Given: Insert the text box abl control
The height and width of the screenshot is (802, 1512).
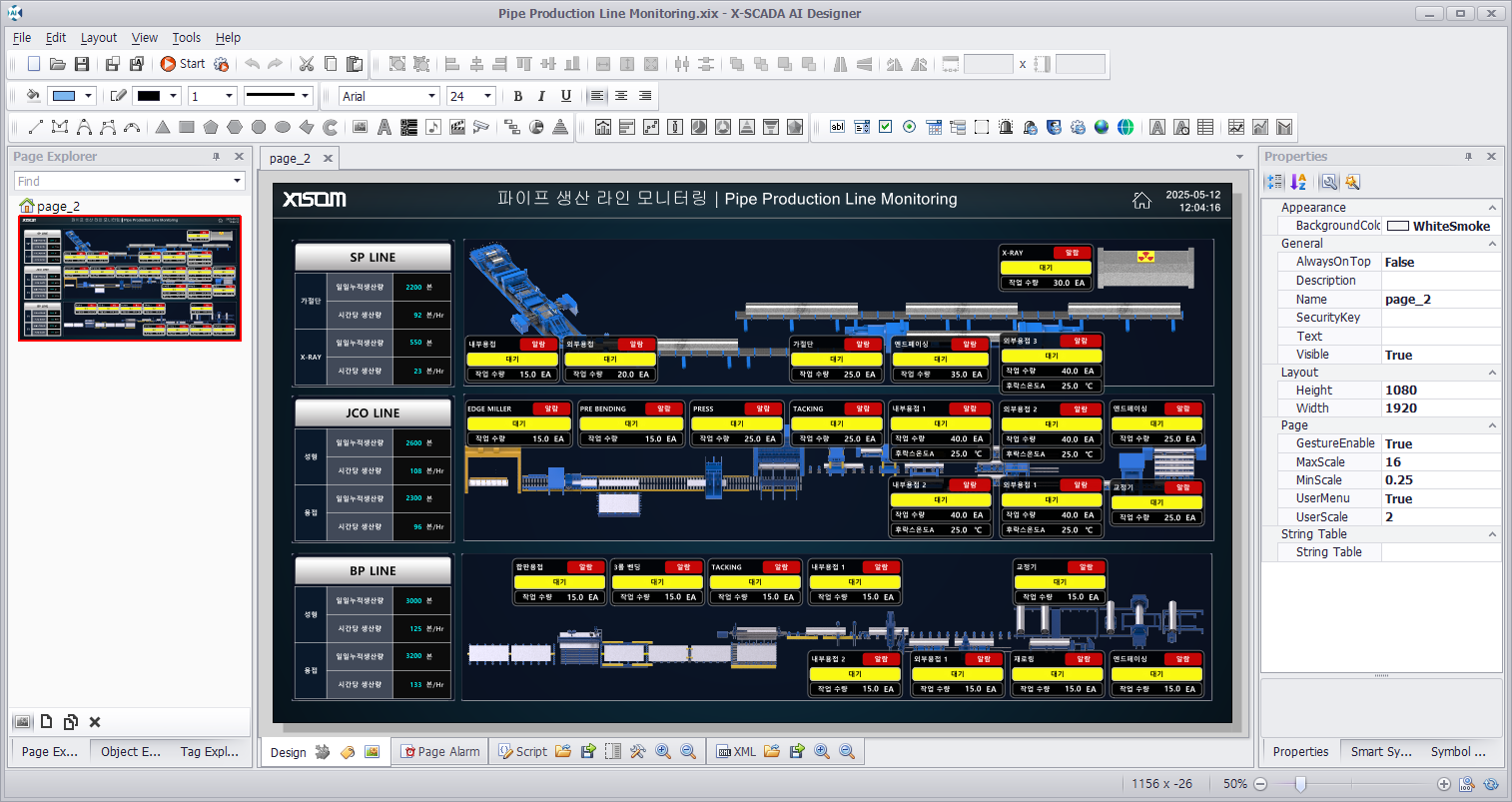Looking at the screenshot, I should [837, 127].
